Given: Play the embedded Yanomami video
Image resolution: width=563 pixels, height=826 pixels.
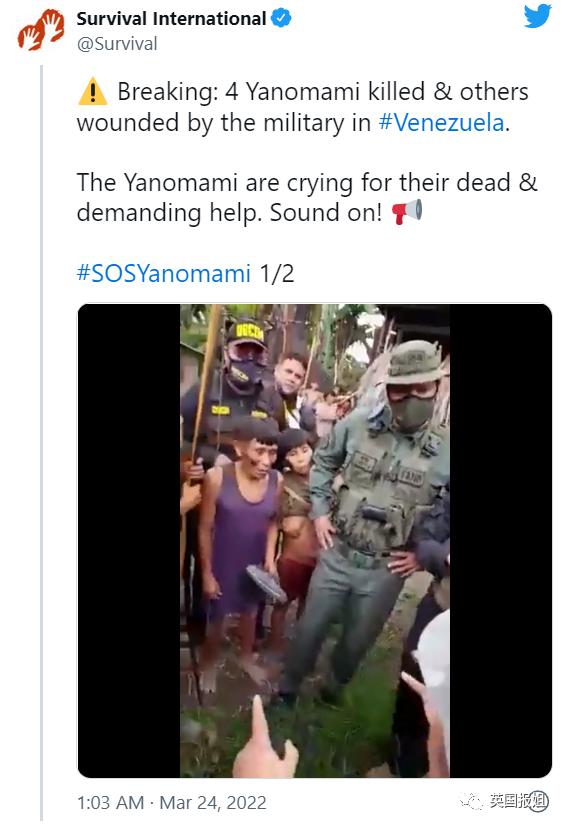Looking at the screenshot, I should [x=315, y=540].
